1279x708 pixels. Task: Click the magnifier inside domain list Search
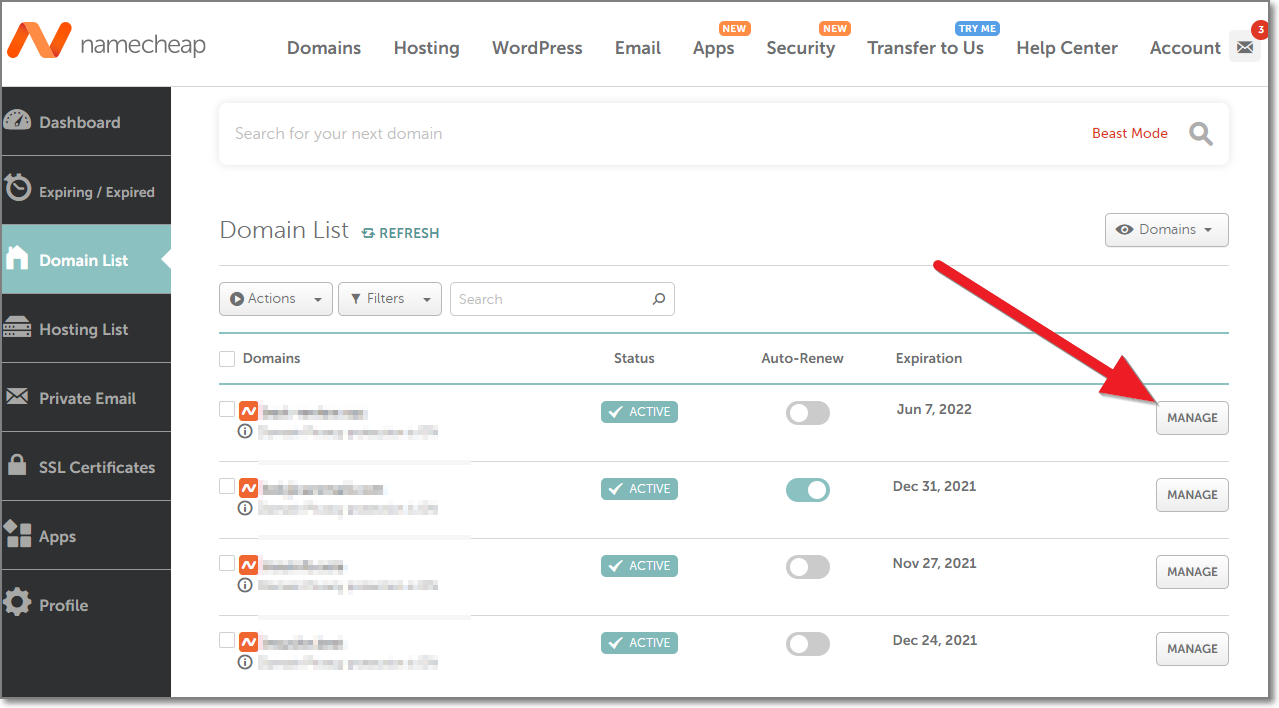tap(658, 299)
